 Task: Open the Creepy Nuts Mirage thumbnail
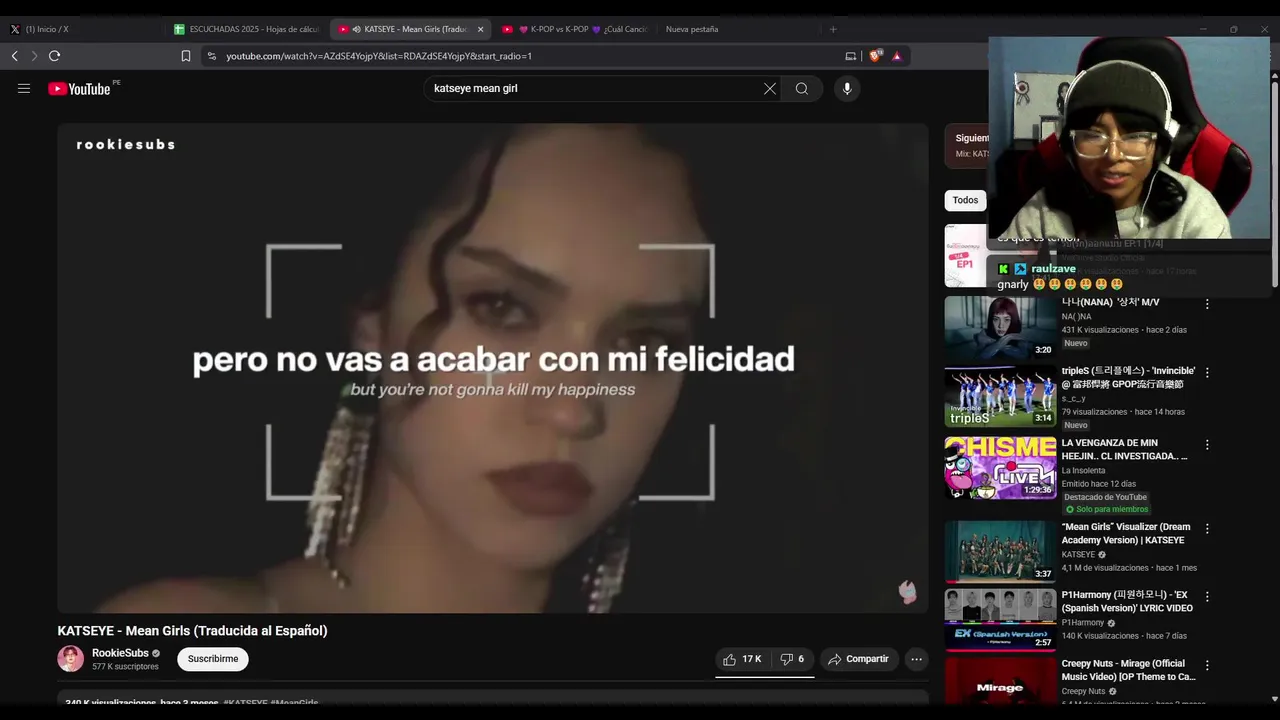[1000, 680]
